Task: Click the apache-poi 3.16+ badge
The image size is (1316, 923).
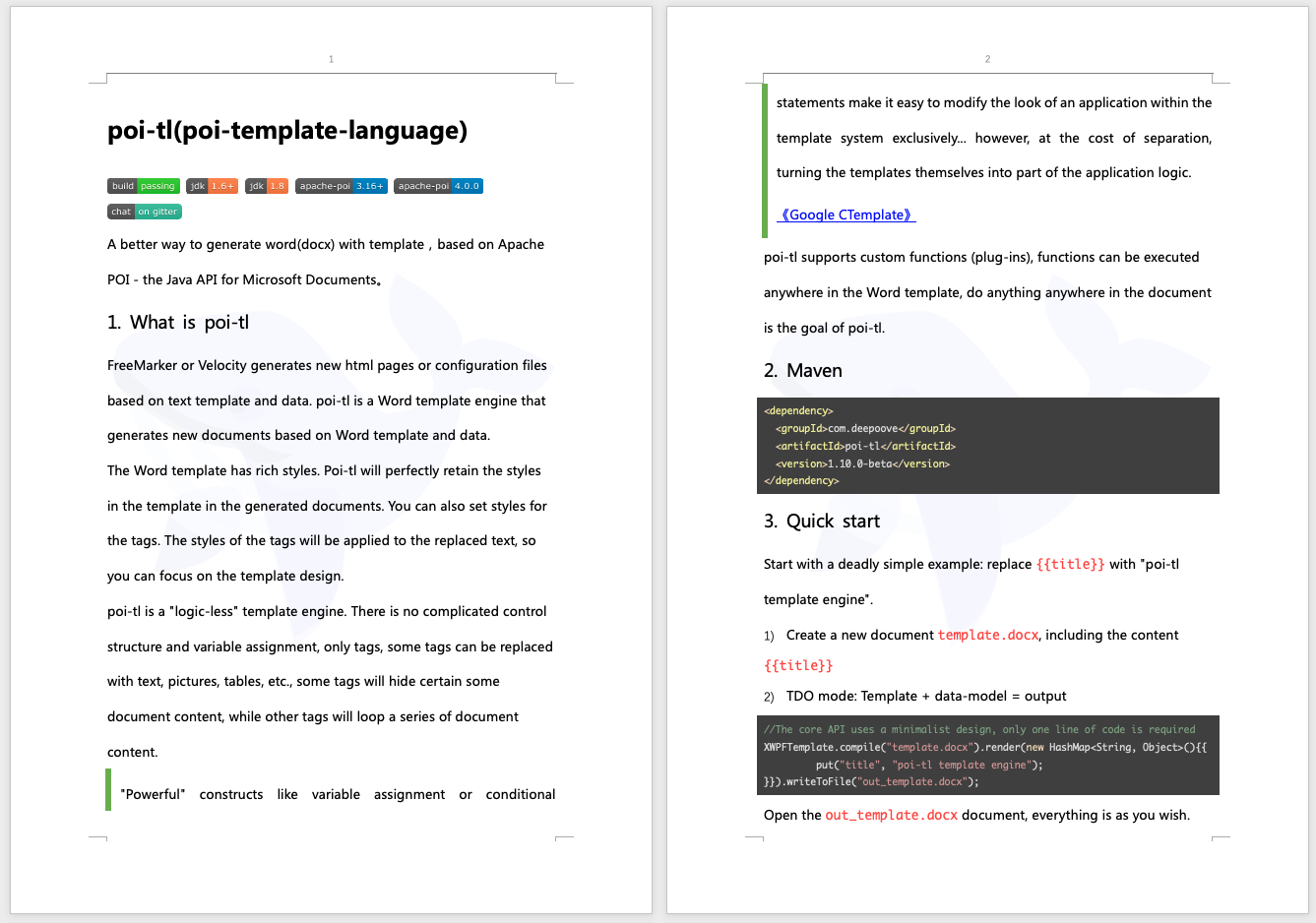Action: point(341,185)
